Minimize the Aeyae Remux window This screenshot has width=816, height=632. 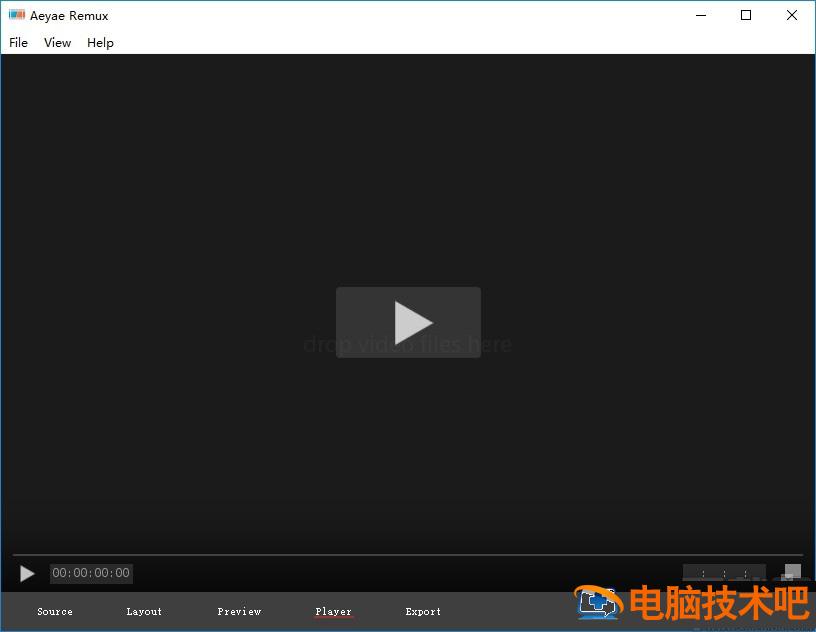click(700, 15)
